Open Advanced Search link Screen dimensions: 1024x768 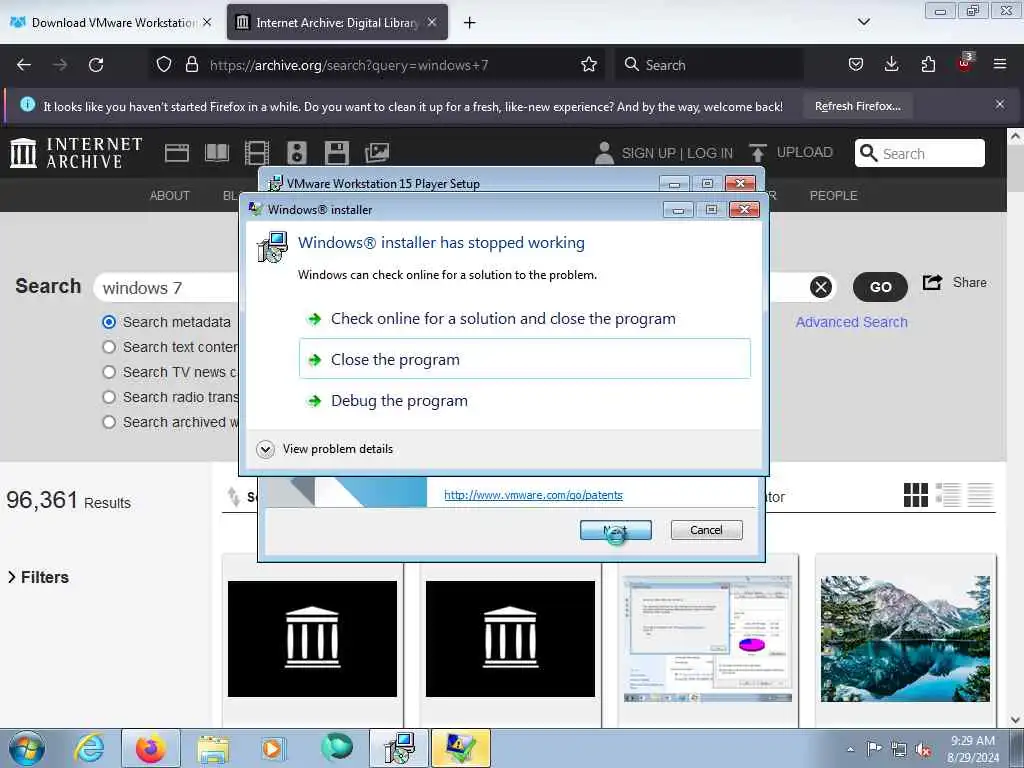(x=851, y=322)
